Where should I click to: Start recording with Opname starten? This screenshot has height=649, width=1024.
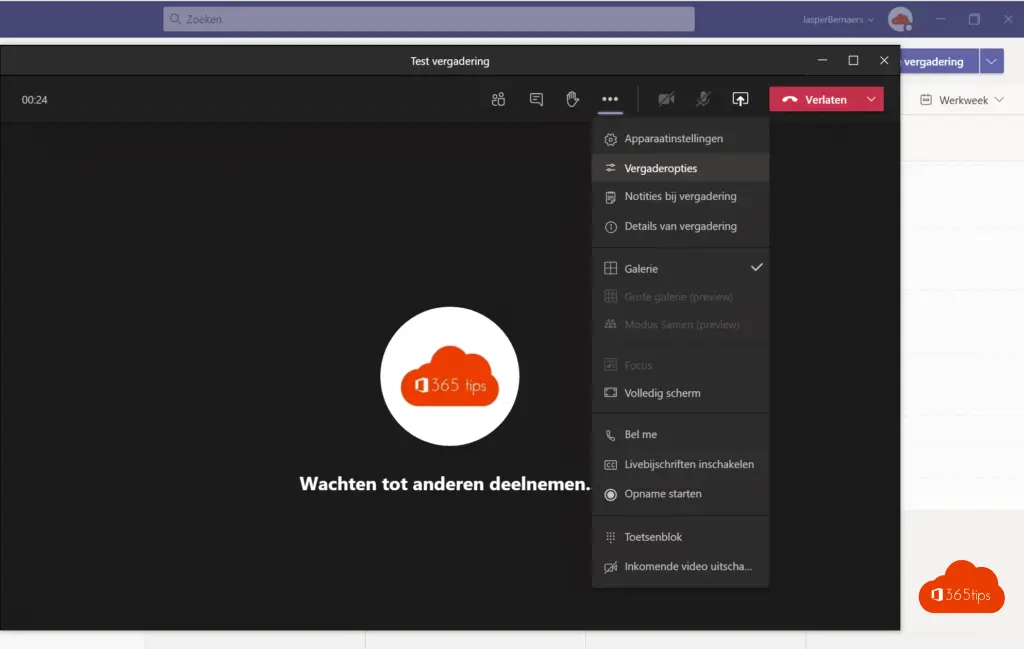pyautogui.click(x=680, y=494)
